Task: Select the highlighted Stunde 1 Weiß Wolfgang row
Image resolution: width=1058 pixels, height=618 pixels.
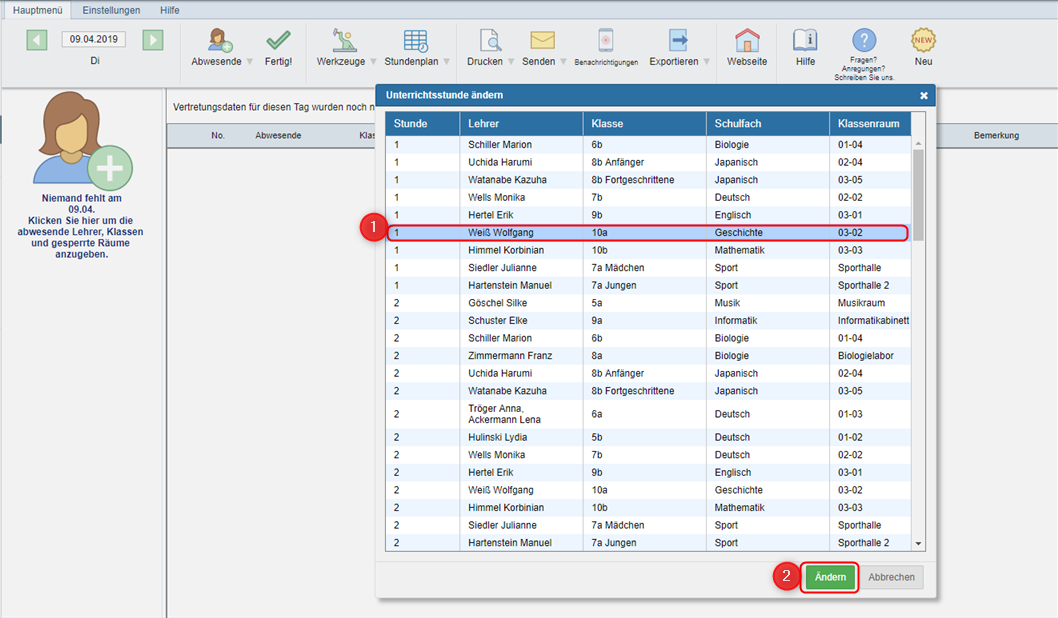Action: coord(648,233)
